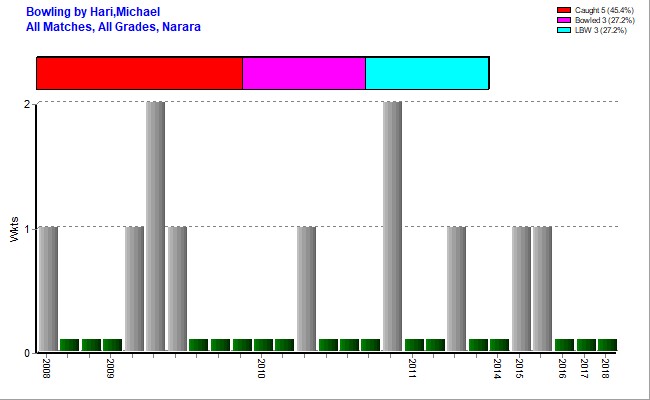Image resolution: width=650 pixels, height=400 pixels.
Task: Click the 2017 x-axis label
Action: pyautogui.click(x=584, y=368)
